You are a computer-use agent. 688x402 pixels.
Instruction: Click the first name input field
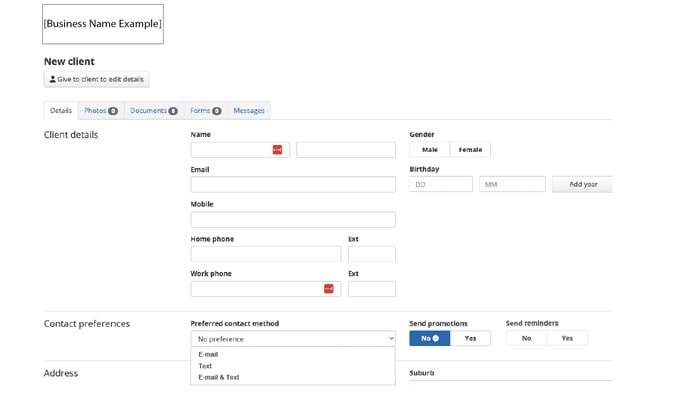[x=240, y=150]
